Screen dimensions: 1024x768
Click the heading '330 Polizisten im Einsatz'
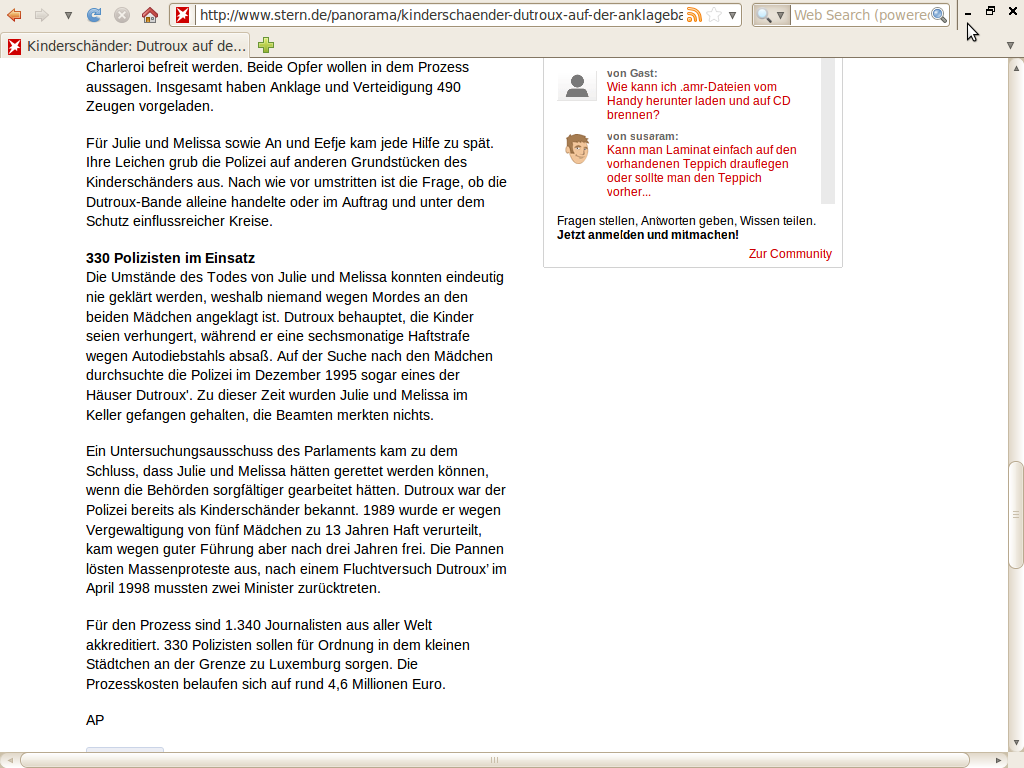[170, 258]
